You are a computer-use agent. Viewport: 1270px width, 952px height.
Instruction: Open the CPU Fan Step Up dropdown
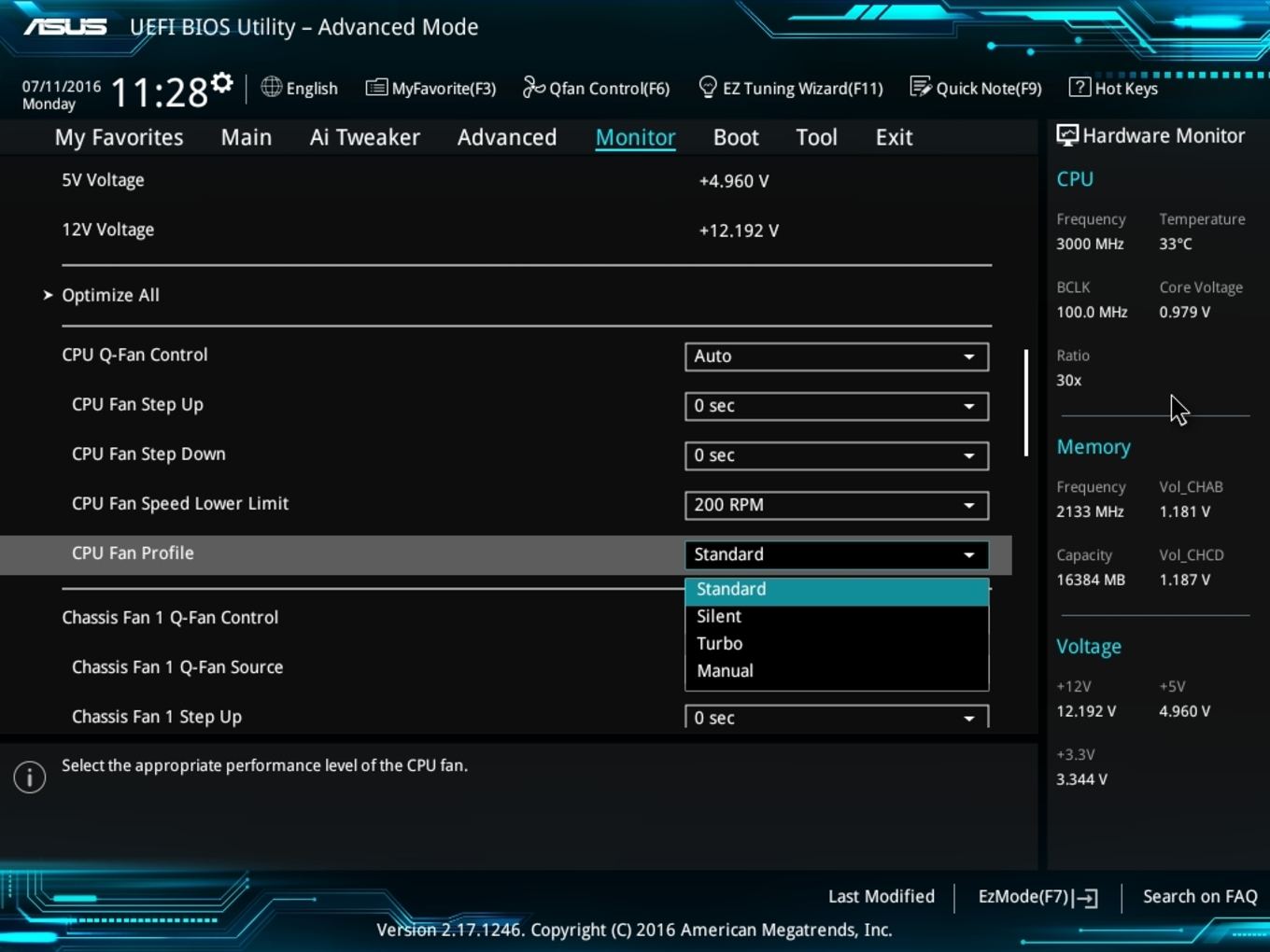click(x=837, y=406)
